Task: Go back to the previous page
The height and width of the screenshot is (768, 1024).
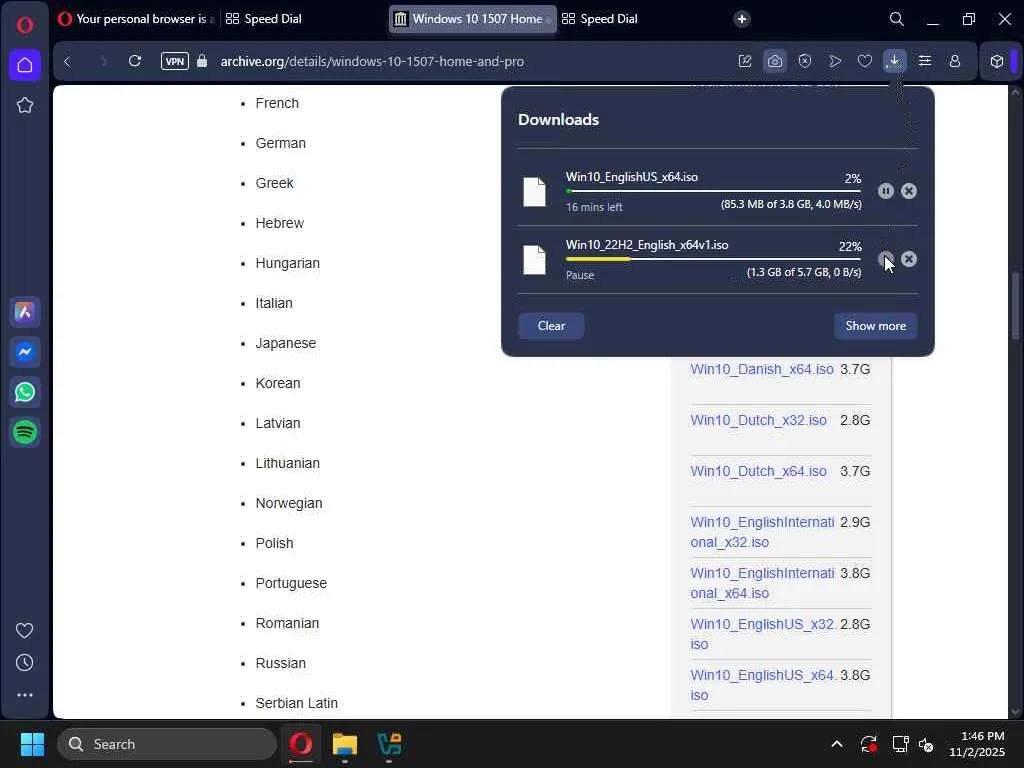Action: click(67, 61)
